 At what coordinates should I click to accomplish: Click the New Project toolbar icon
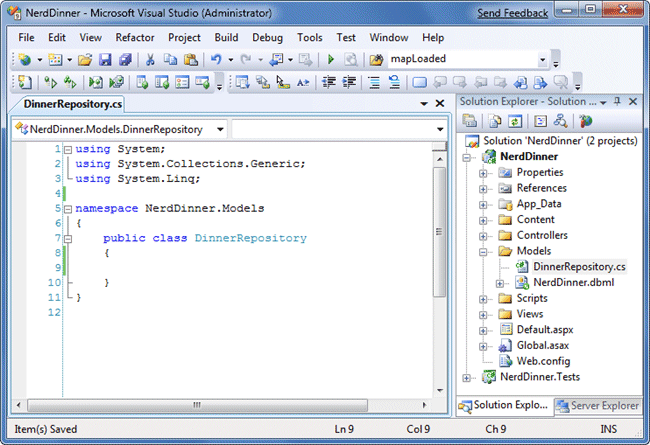(26, 60)
